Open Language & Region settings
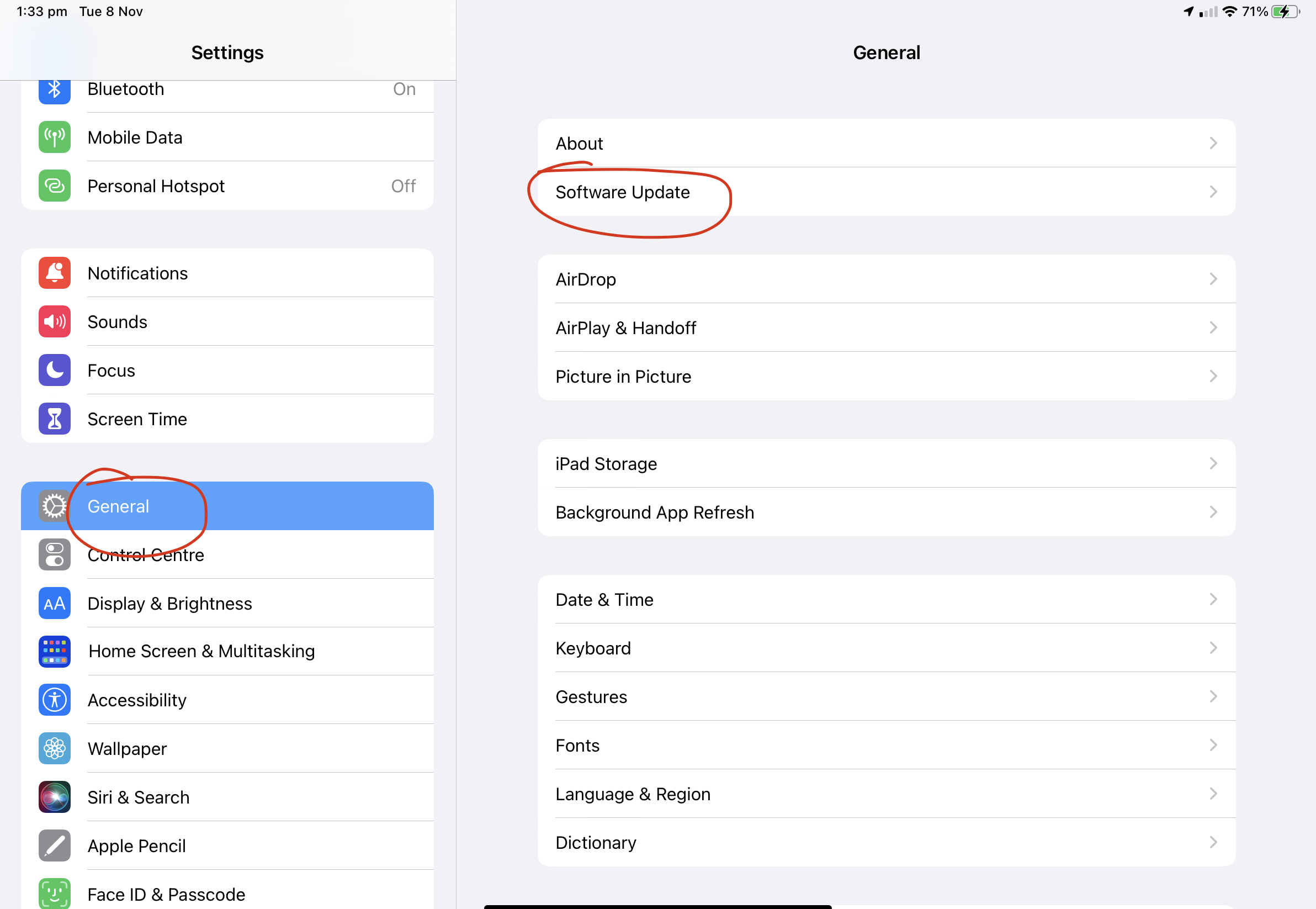Viewport: 1316px width, 909px height. coord(886,794)
